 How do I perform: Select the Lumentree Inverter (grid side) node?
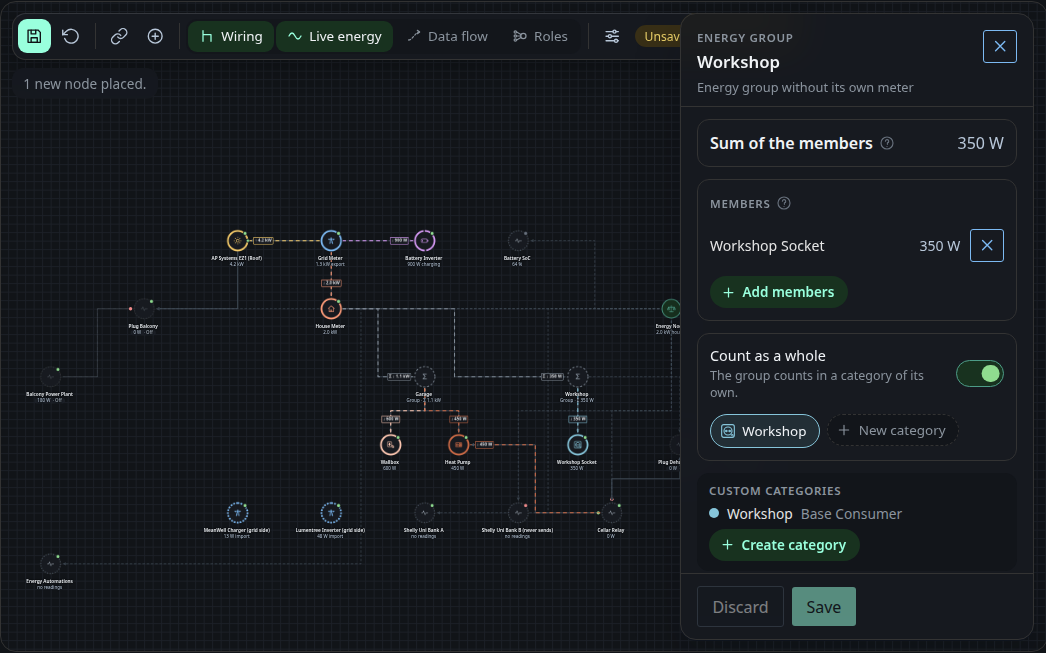[x=331, y=513]
